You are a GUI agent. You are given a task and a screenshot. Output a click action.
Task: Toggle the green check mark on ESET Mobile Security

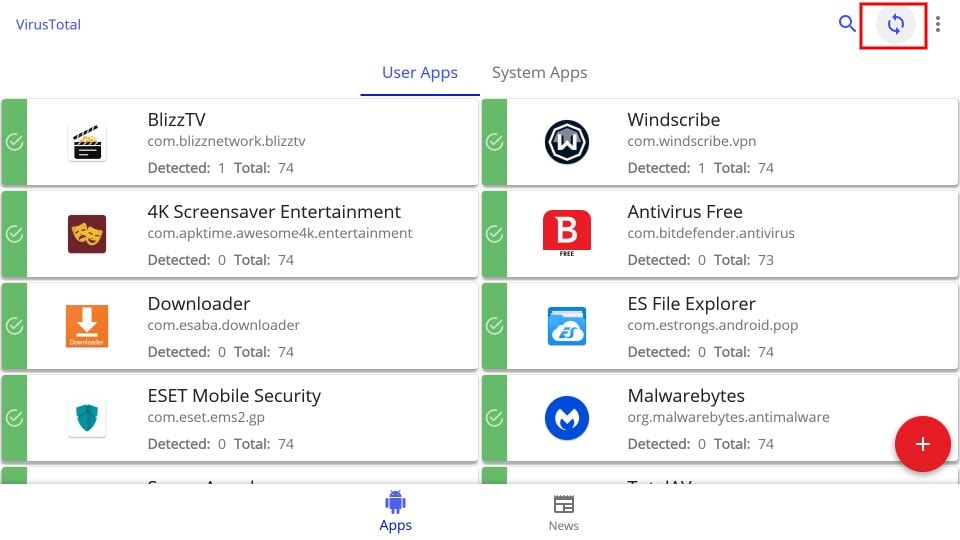pyautogui.click(x=14, y=418)
